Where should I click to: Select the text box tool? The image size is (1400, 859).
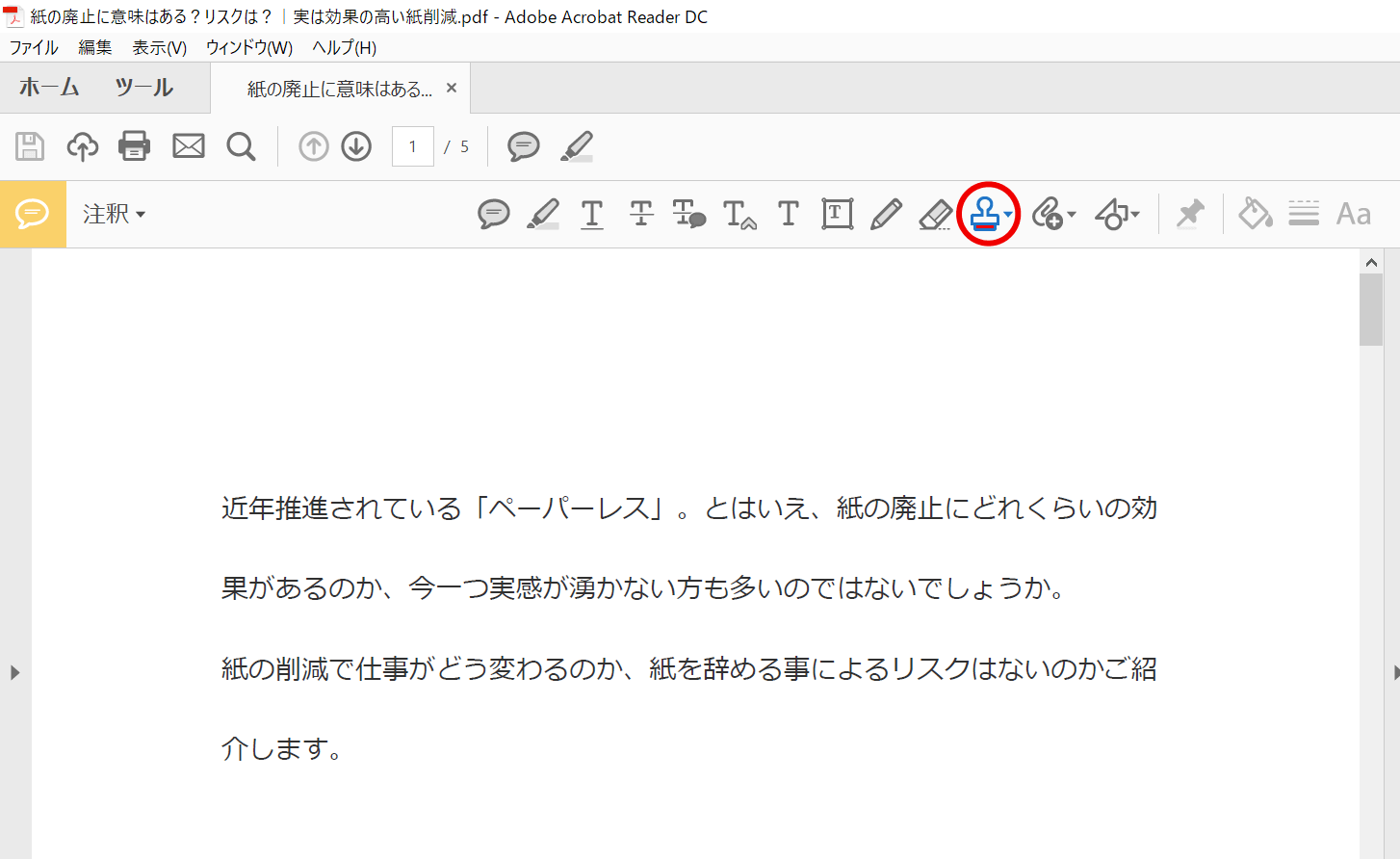point(837,214)
